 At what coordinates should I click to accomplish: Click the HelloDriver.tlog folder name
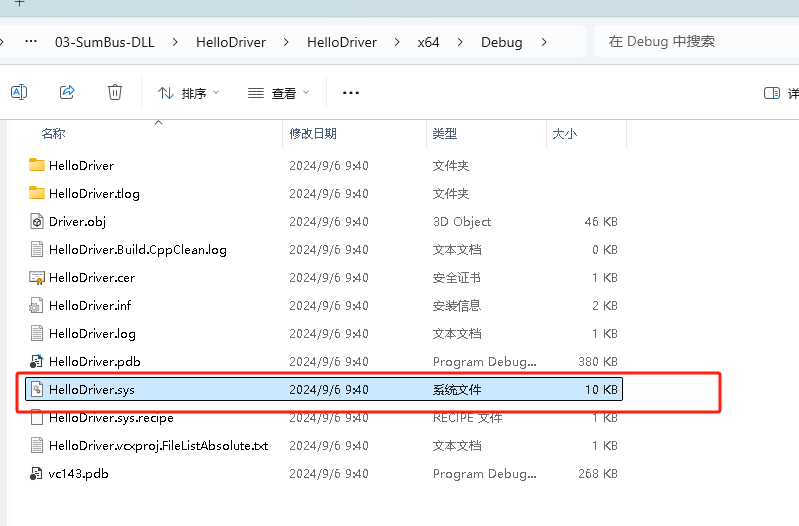coord(94,194)
